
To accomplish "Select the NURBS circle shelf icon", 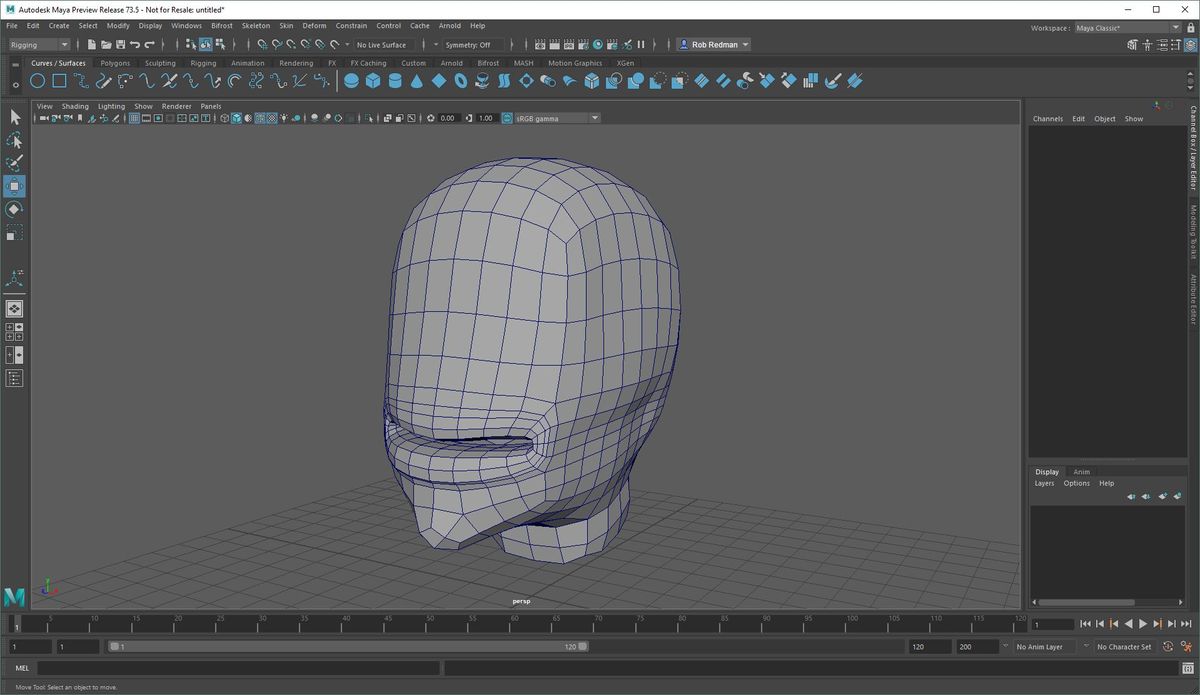I will [37, 81].
